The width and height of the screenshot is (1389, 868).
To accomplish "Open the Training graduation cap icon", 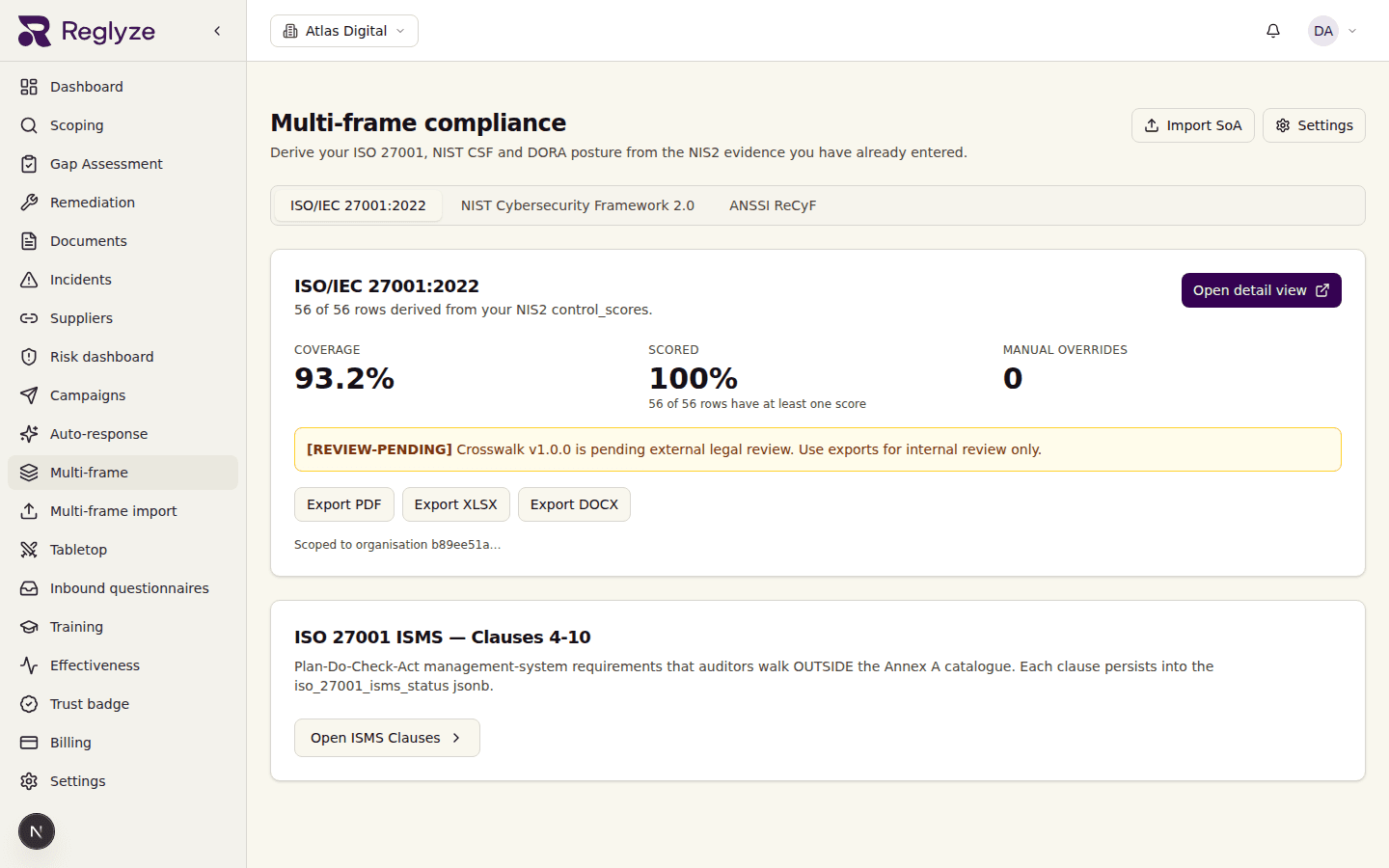I will click(x=29, y=627).
